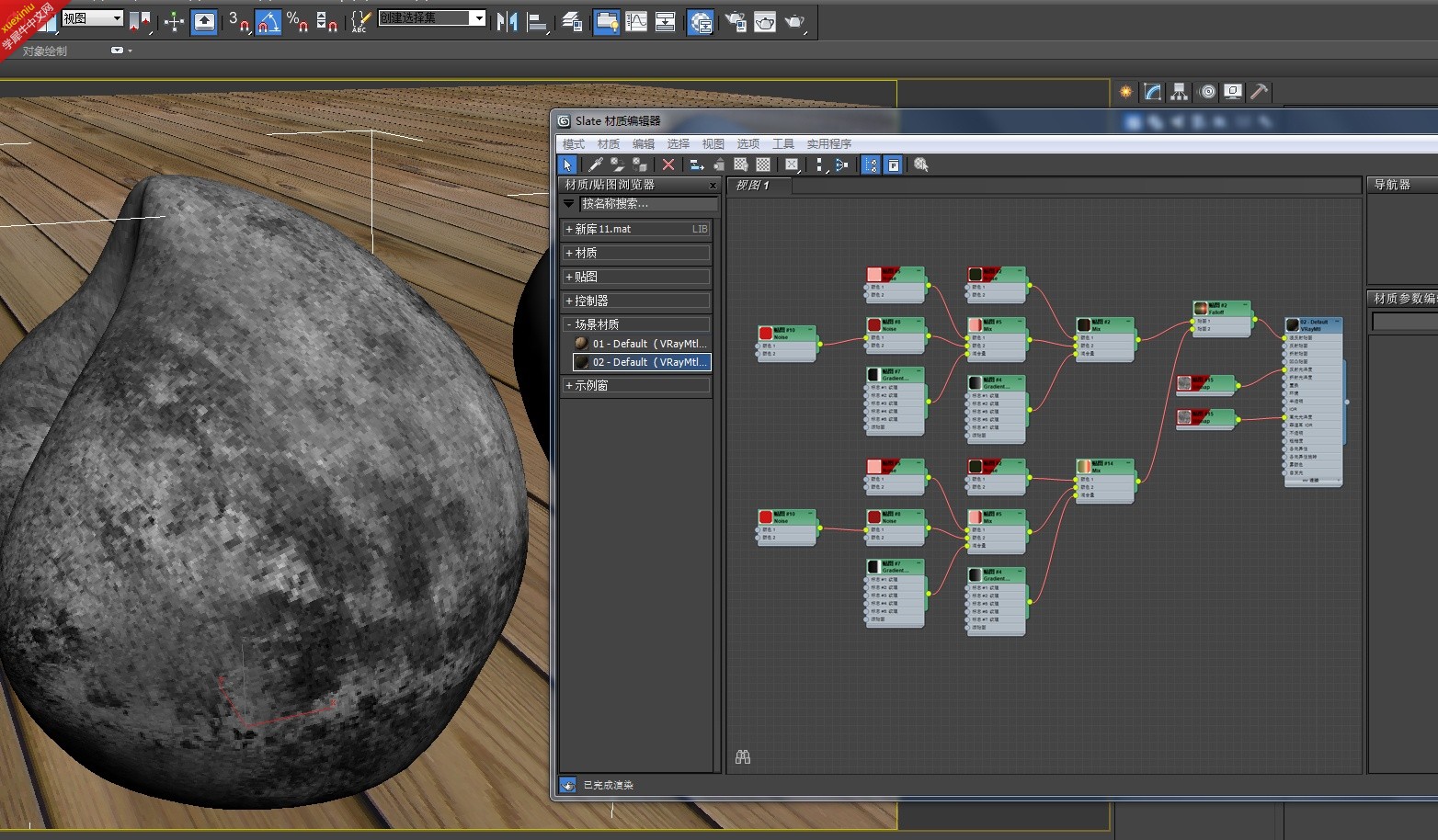Toggle Material/Map Browser panel in Slate toolbar

click(x=871, y=165)
